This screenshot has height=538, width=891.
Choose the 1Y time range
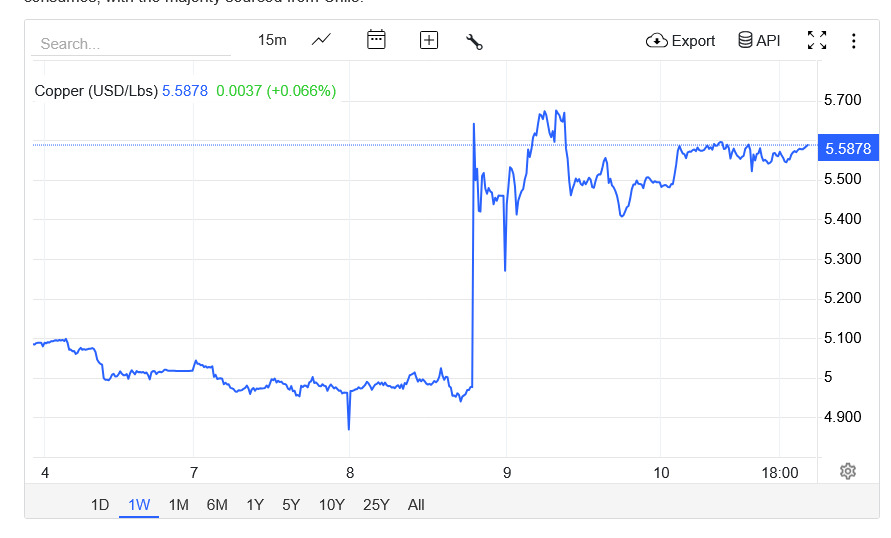[x=255, y=505]
